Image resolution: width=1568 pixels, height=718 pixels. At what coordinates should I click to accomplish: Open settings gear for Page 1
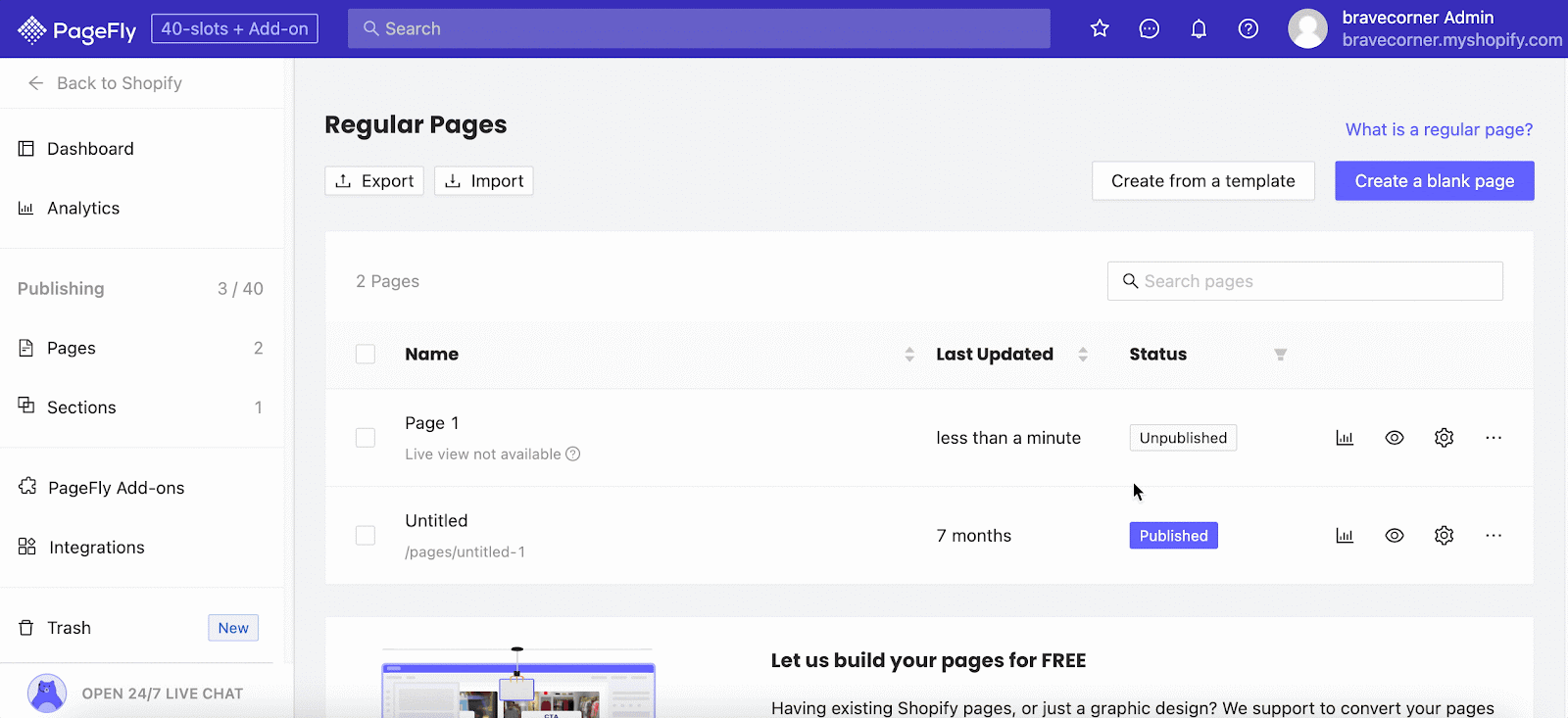pyautogui.click(x=1444, y=438)
